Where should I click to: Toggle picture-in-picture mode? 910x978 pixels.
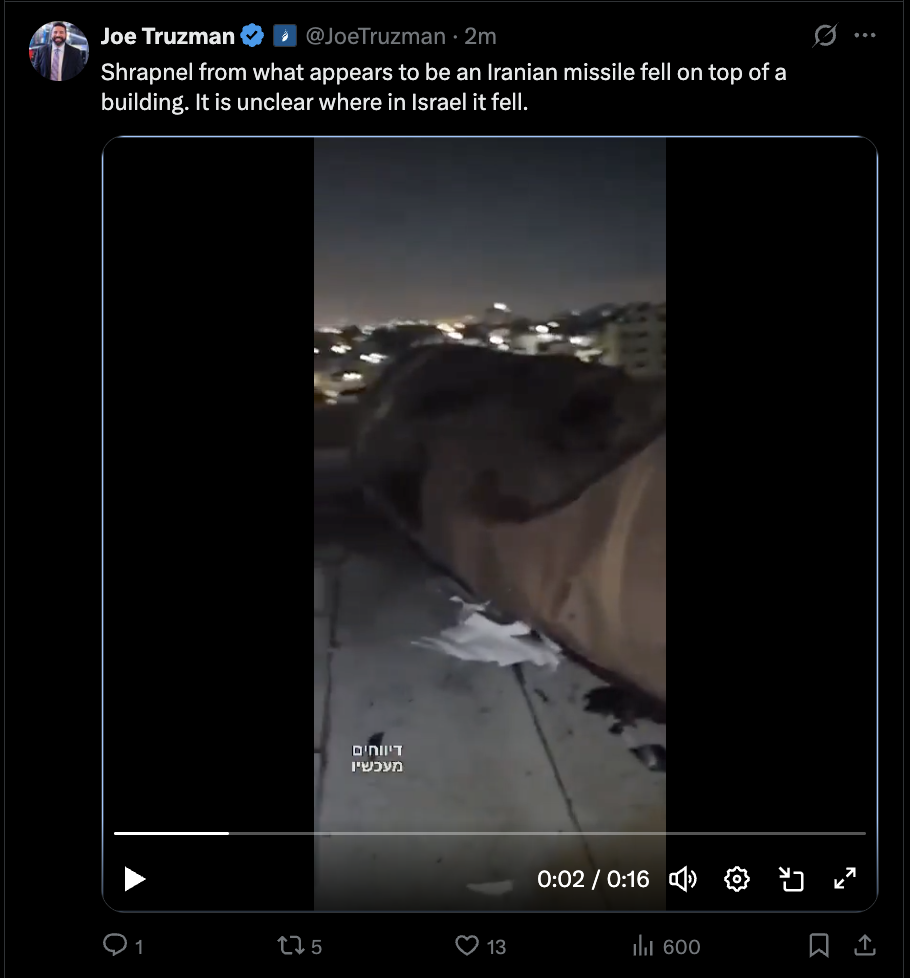click(791, 879)
